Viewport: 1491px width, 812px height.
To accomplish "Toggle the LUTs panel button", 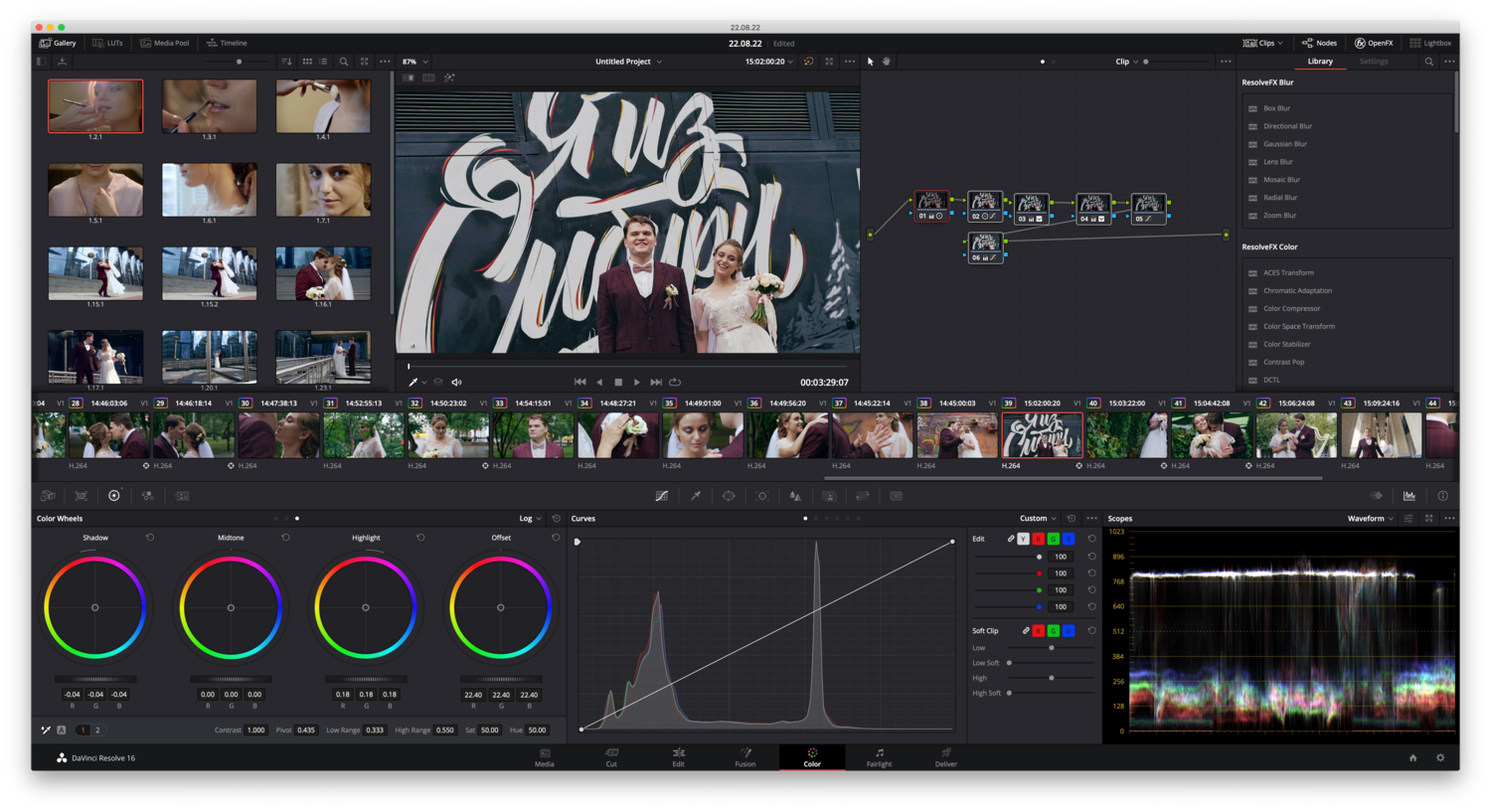I will click(108, 43).
